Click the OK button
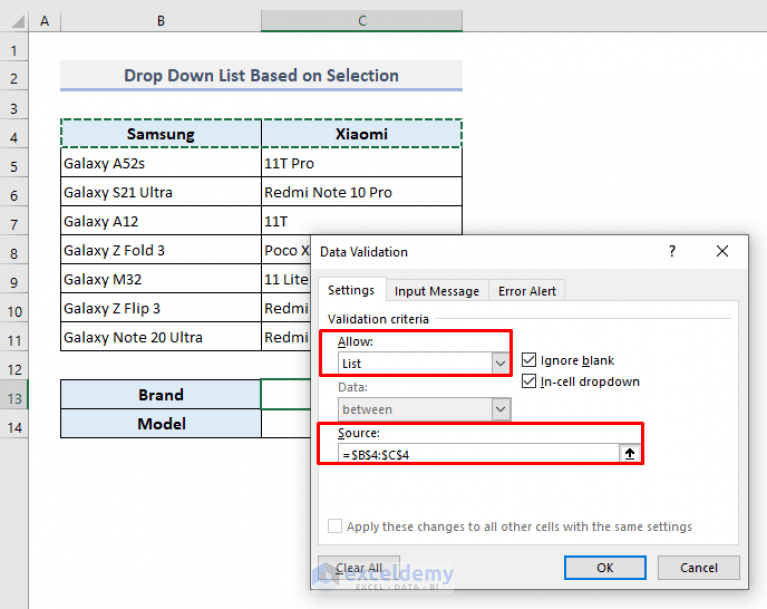Screen dimensions: 767x609 click(x=605, y=567)
